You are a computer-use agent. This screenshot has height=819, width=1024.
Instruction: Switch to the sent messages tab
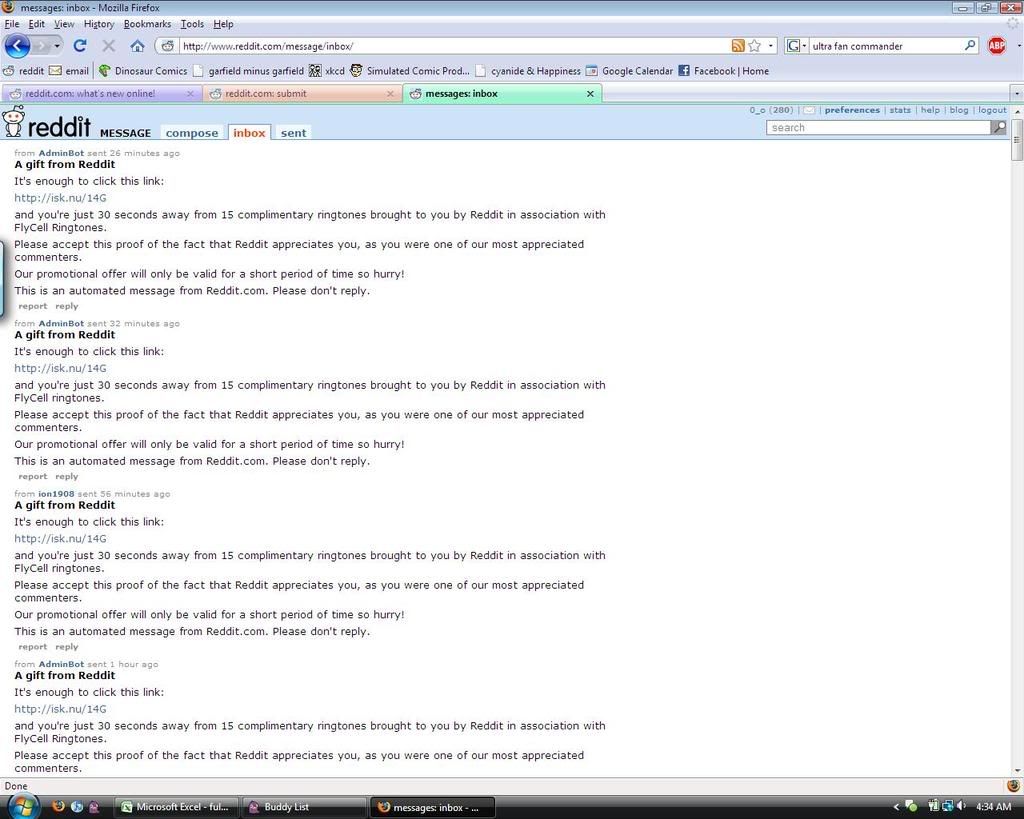point(293,133)
